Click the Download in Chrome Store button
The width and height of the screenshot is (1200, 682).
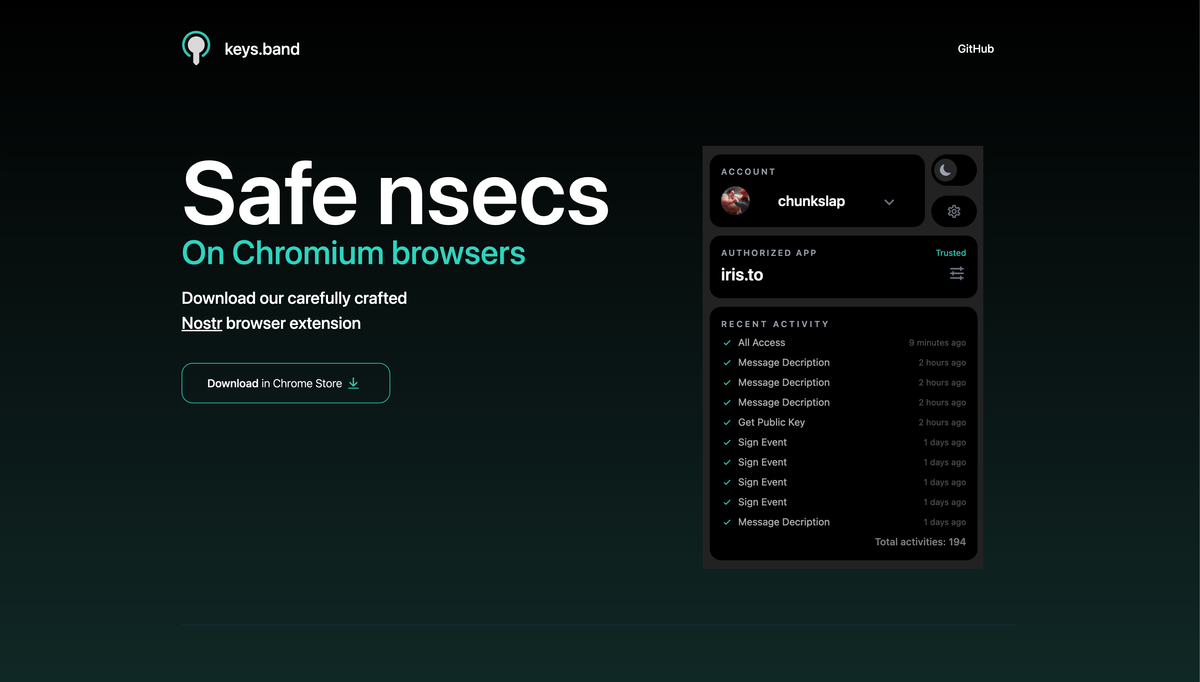point(285,383)
